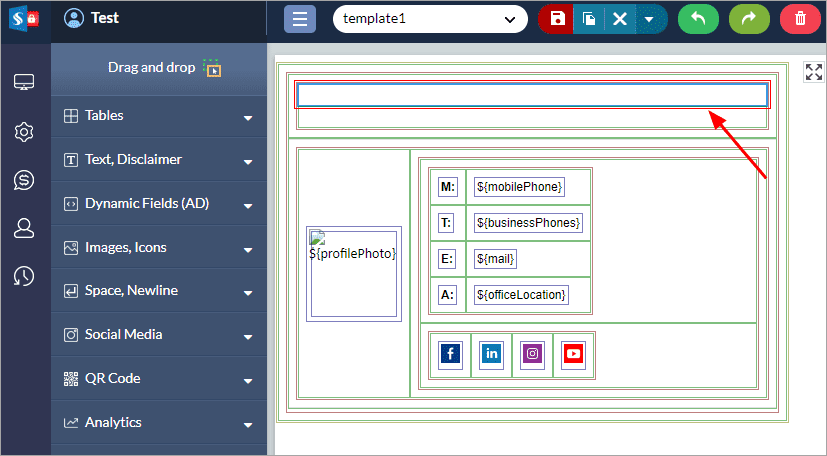Open the QR Code category

point(159,379)
